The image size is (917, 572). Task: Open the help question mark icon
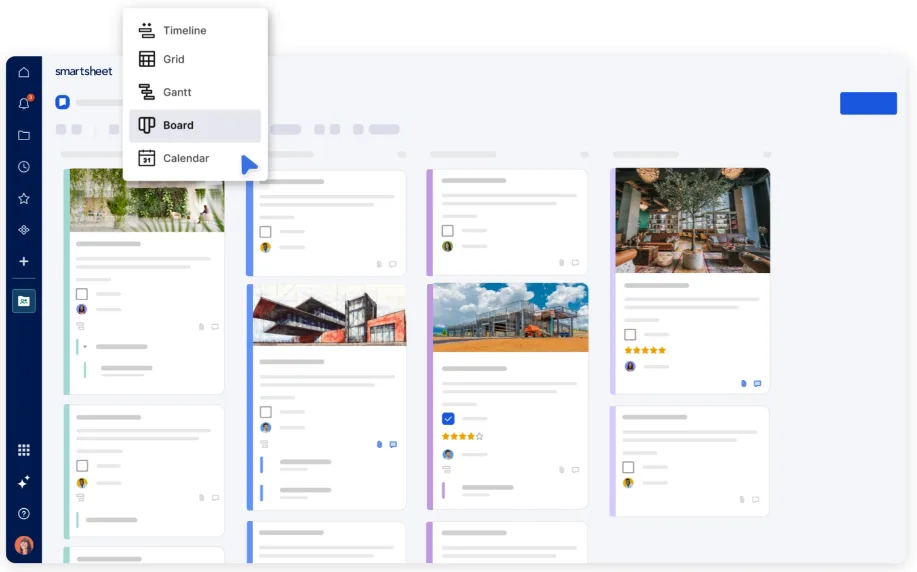(x=23, y=514)
